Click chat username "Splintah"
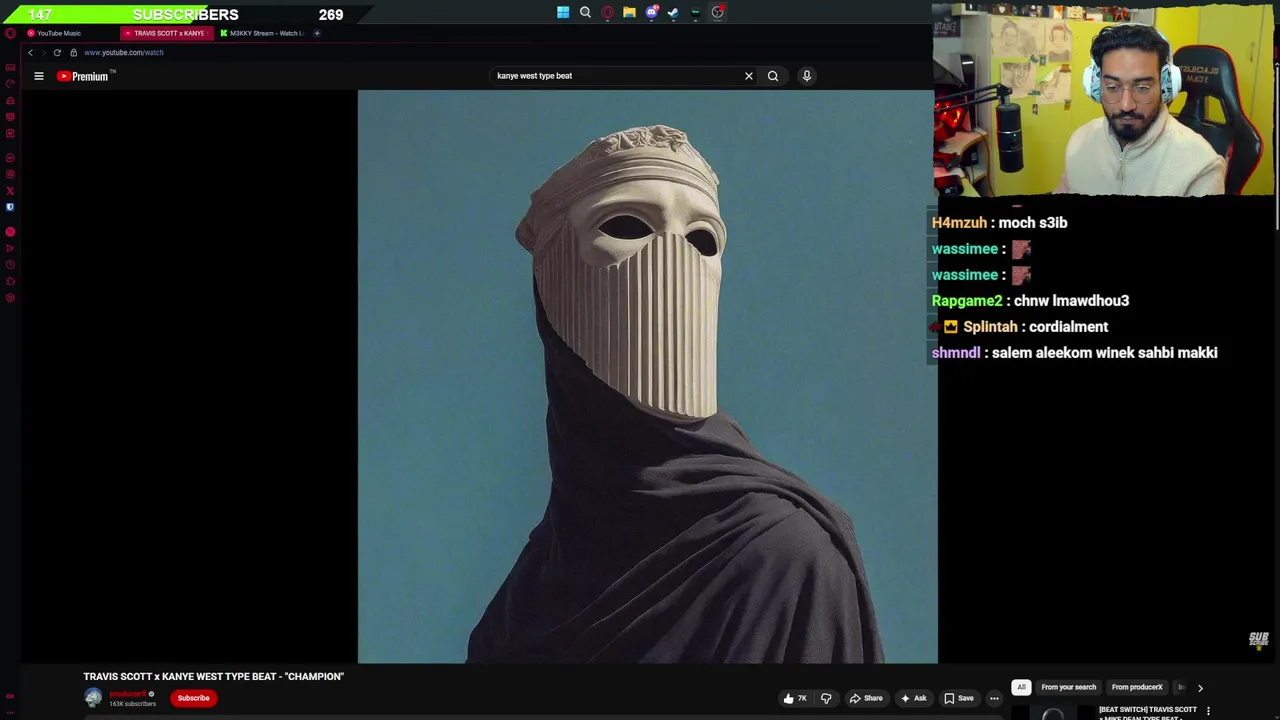 pos(990,327)
